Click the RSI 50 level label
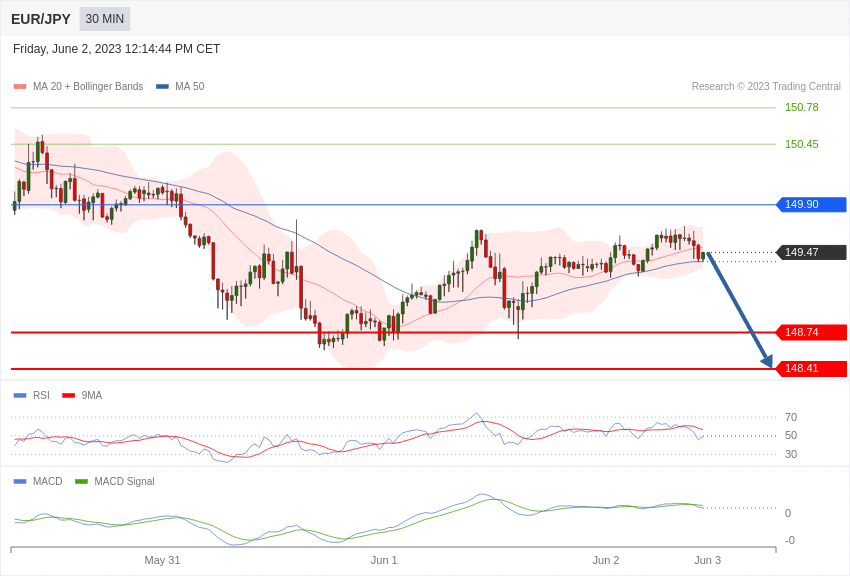Viewport: 850px width, 576px height. (x=791, y=435)
